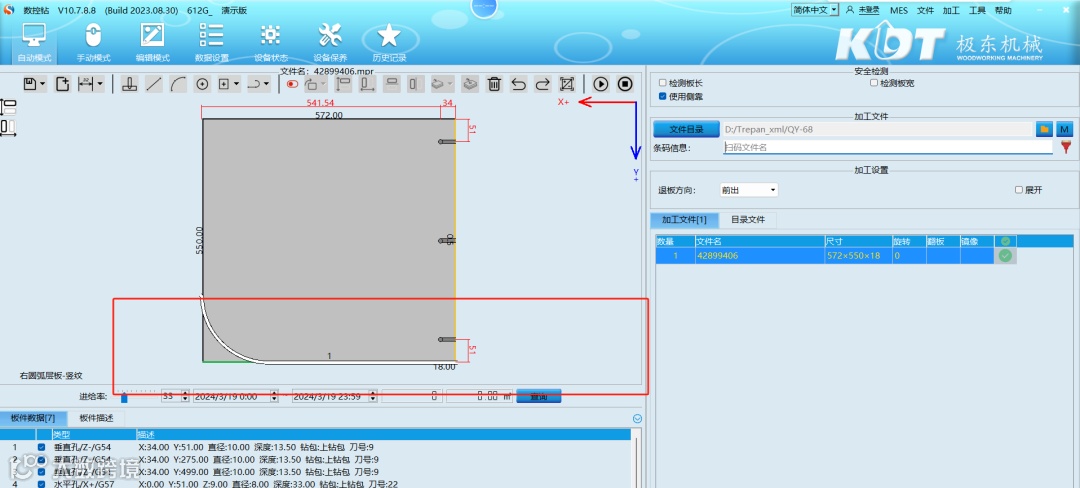Switch to the 目录文件 tab
This screenshot has width=1080, height=488.
(748, 220)
